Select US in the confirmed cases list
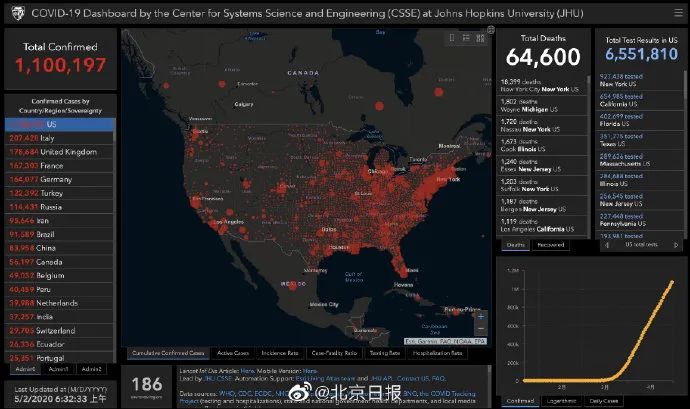 pyautogui.click(x=59, y=125)
